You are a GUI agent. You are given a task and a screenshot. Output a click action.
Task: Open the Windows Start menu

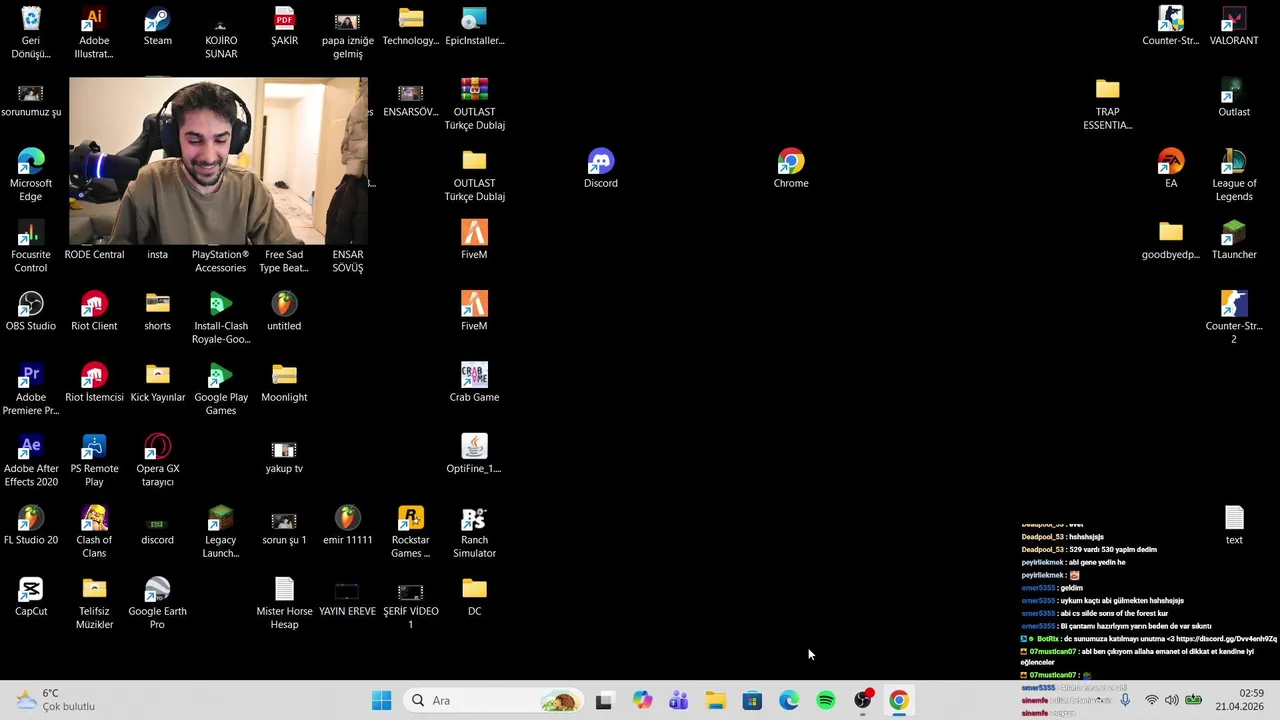(x=382, y=701)
